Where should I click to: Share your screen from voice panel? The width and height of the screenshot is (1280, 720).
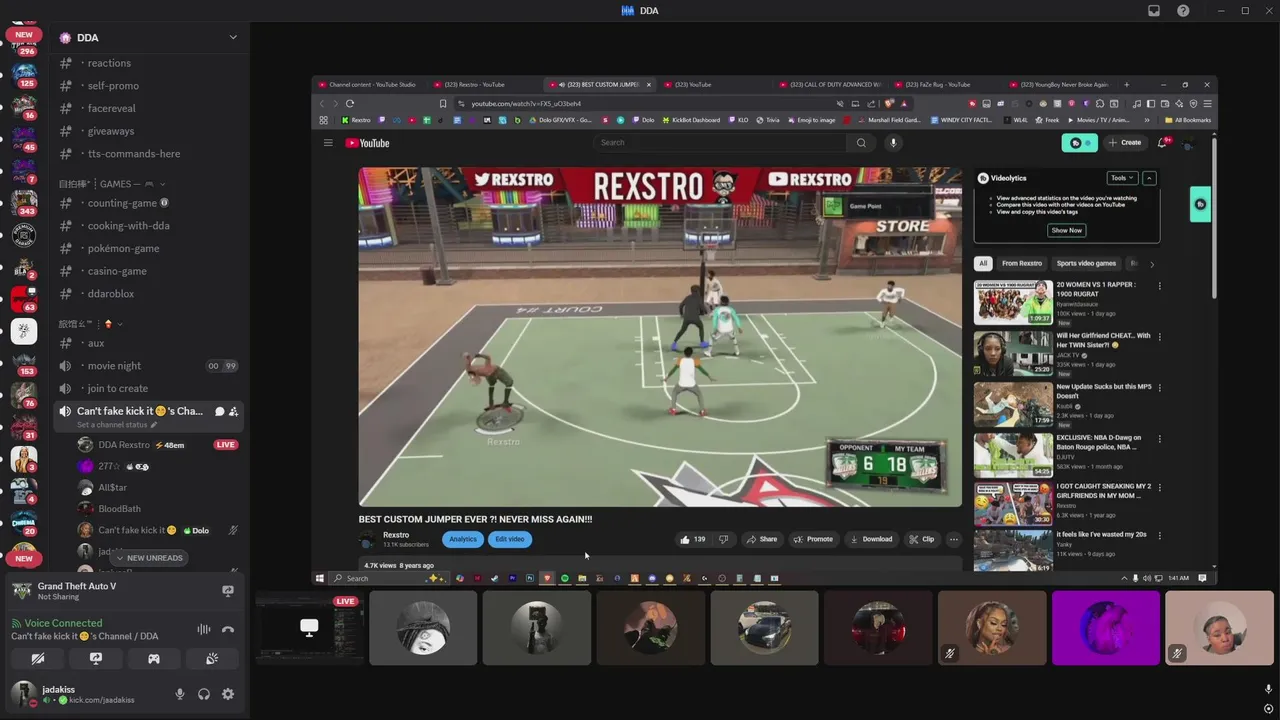(96, 659)
